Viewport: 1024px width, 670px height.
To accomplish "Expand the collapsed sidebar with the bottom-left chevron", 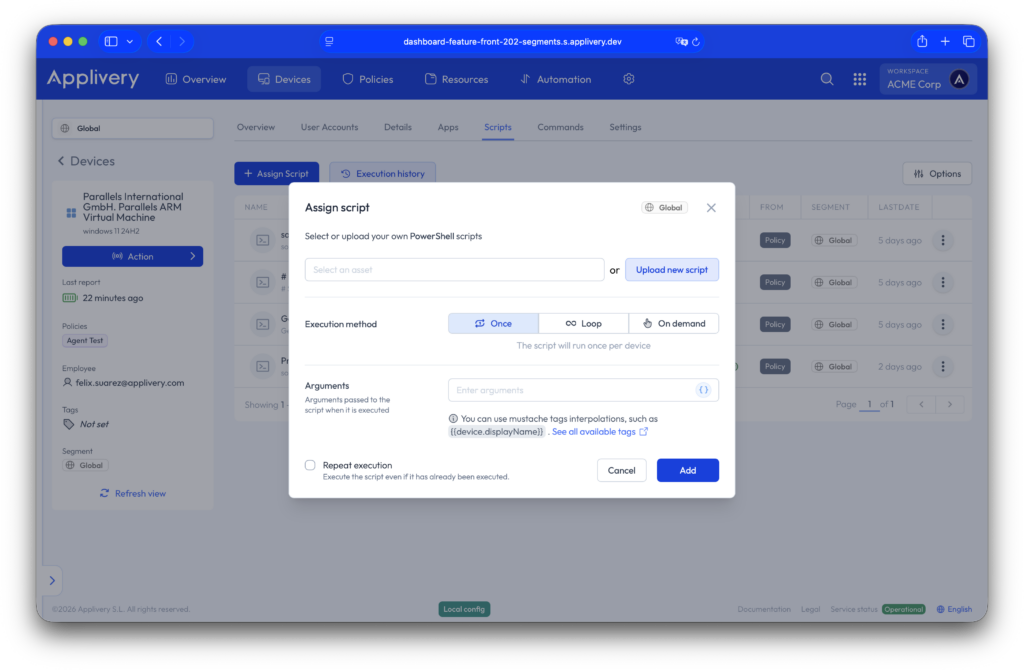I will tap(52, 579).
